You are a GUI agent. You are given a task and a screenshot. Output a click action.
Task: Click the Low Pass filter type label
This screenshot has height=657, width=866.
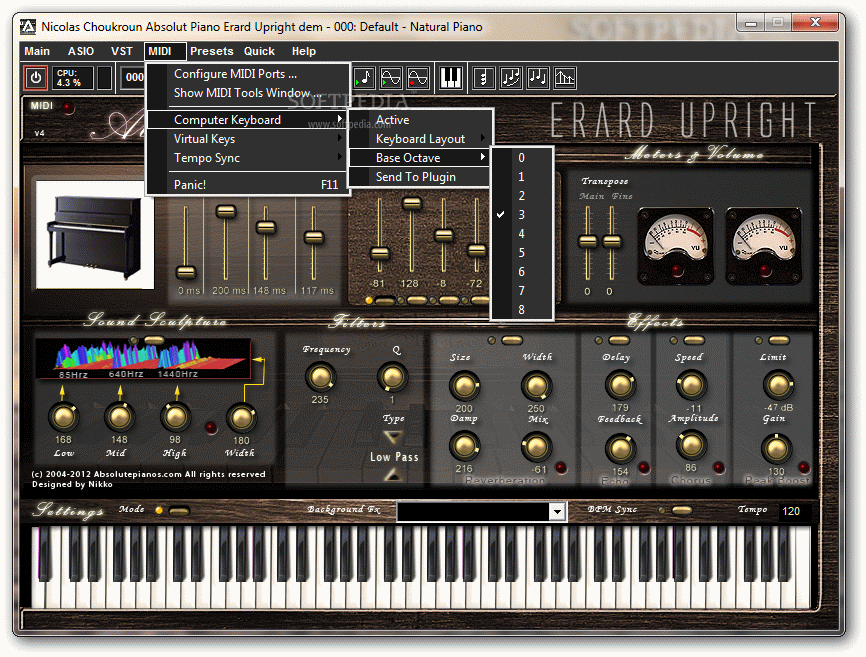click(394, 457)
